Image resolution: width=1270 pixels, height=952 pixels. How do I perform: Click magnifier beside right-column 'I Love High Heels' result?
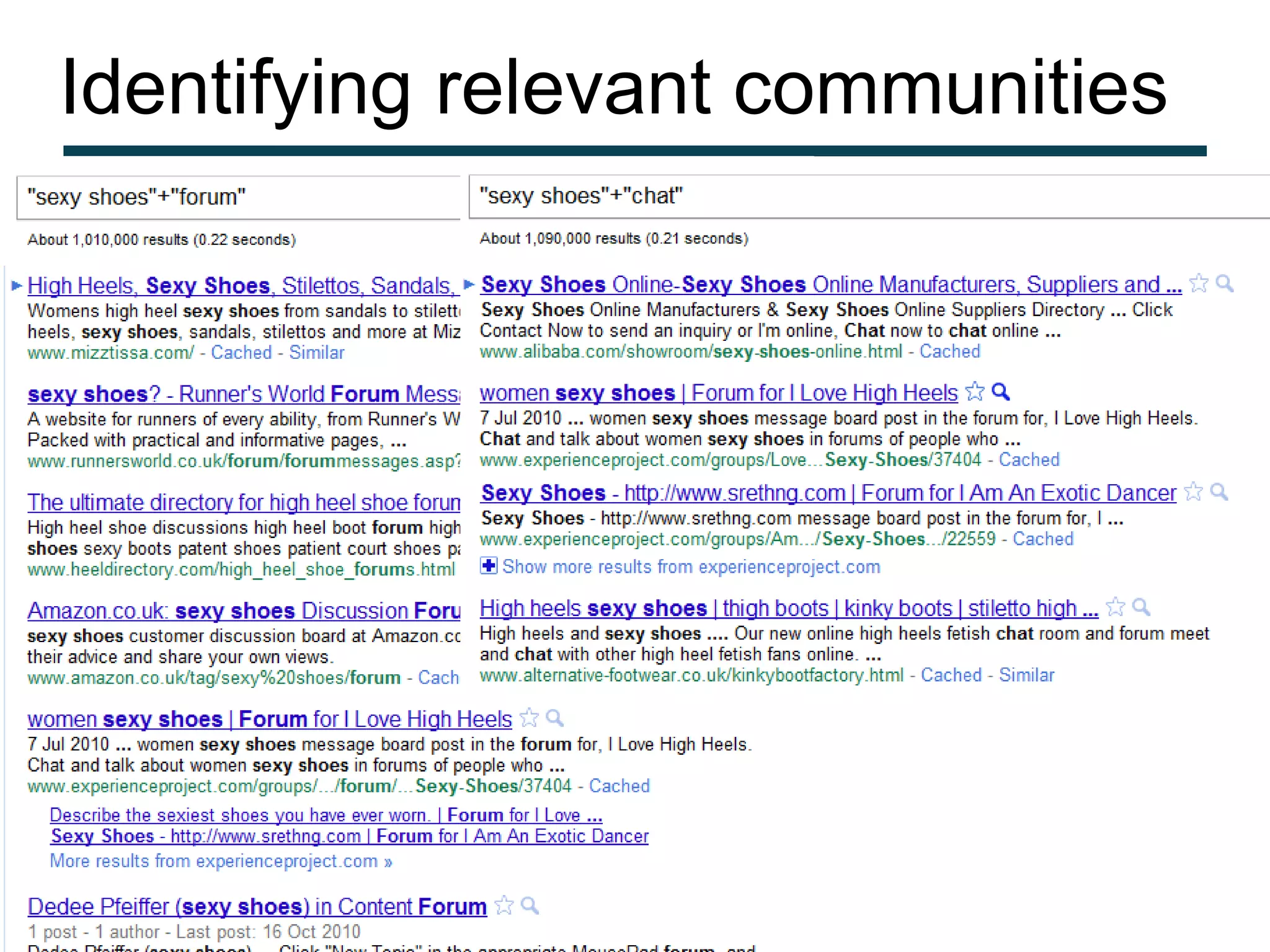point(1000,392)
